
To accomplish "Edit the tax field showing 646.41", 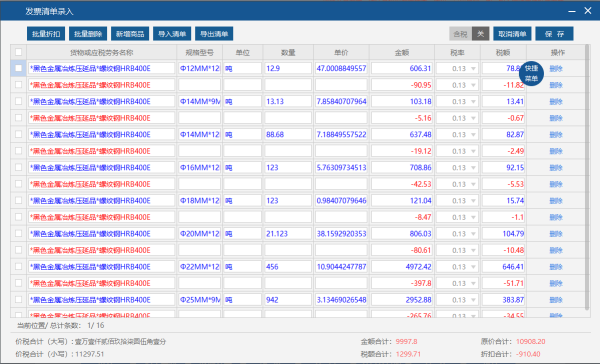I will click(x=503, y=267).
